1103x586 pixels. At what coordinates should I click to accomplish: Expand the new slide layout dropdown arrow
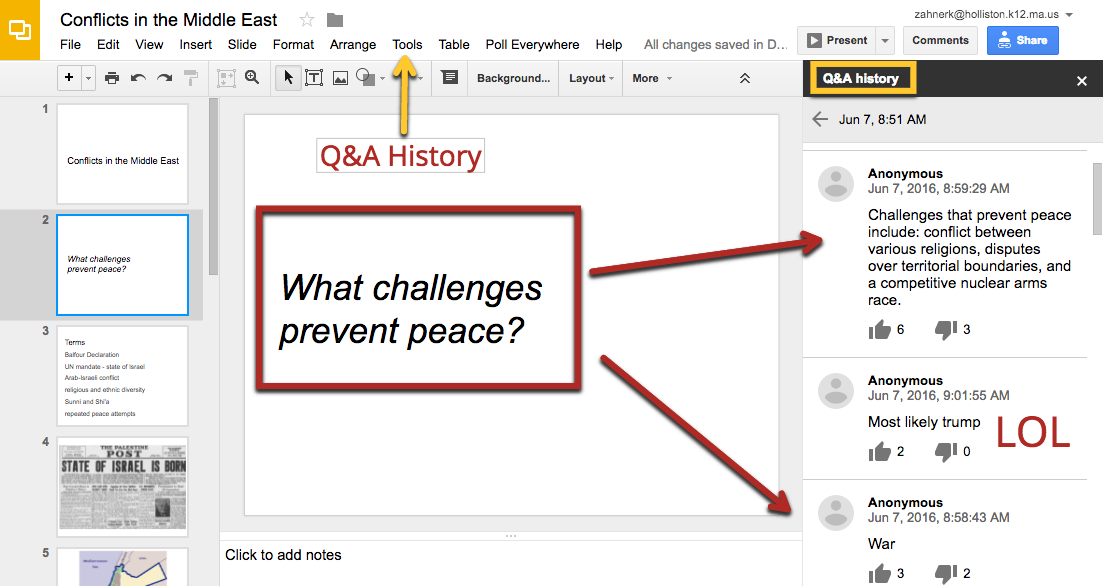(89, 78)
